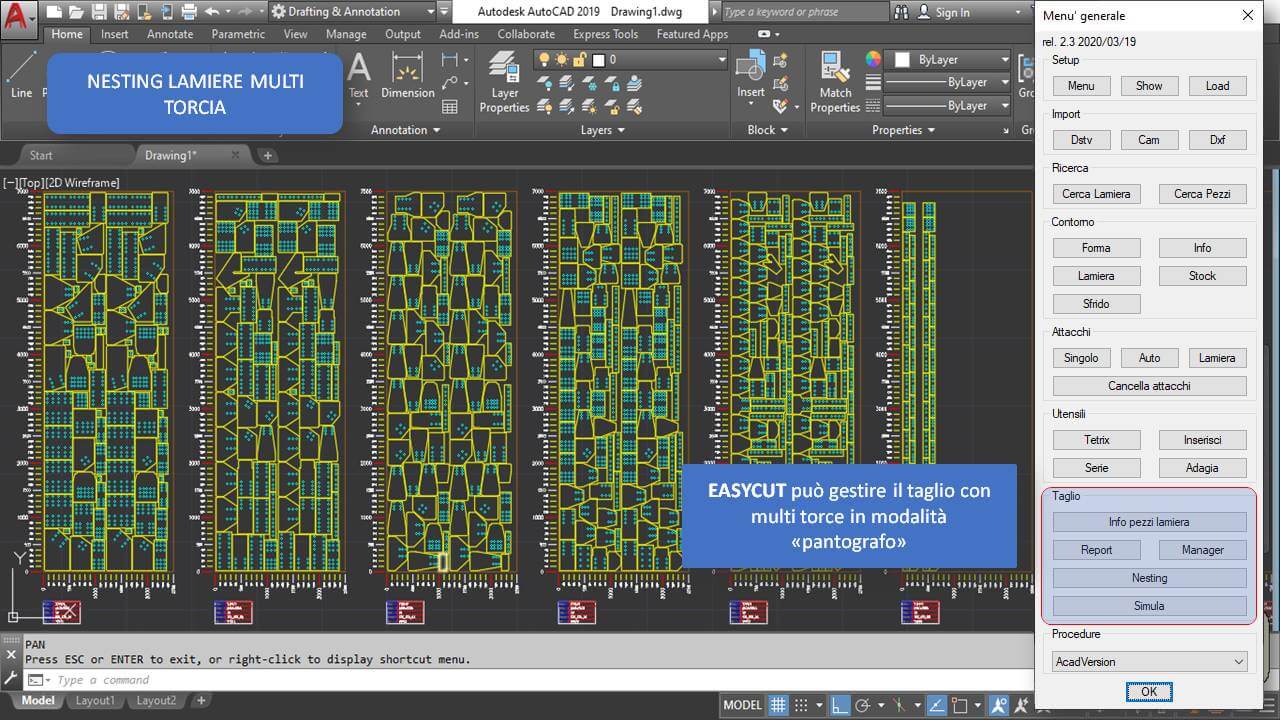
Task: Click the Cancella attacchi button
Action: pyautogui.click(x=1150, y=386)
